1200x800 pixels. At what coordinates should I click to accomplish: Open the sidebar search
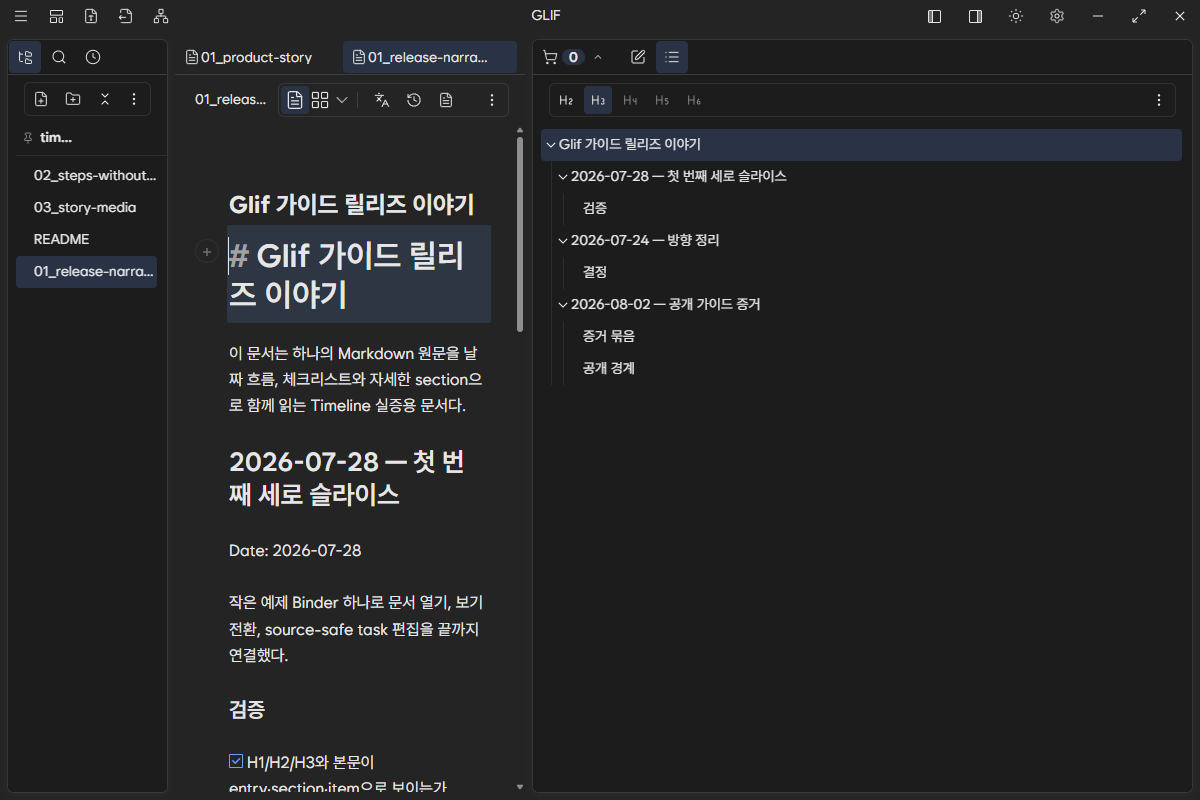click(x=59, y=57)
